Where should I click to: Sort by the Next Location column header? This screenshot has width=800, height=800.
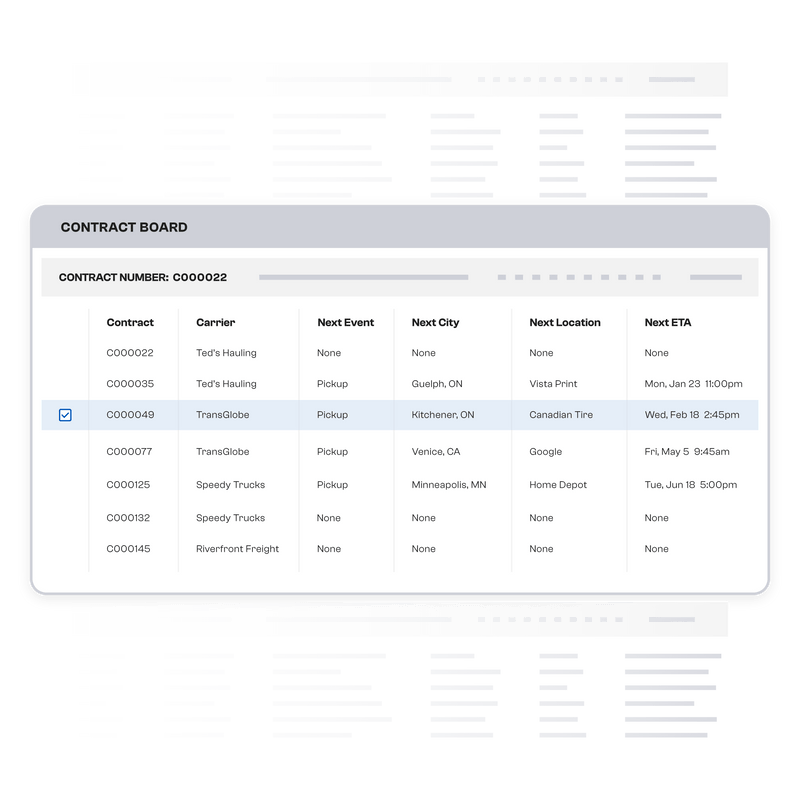pyautogui.click(x=563, y=322)
